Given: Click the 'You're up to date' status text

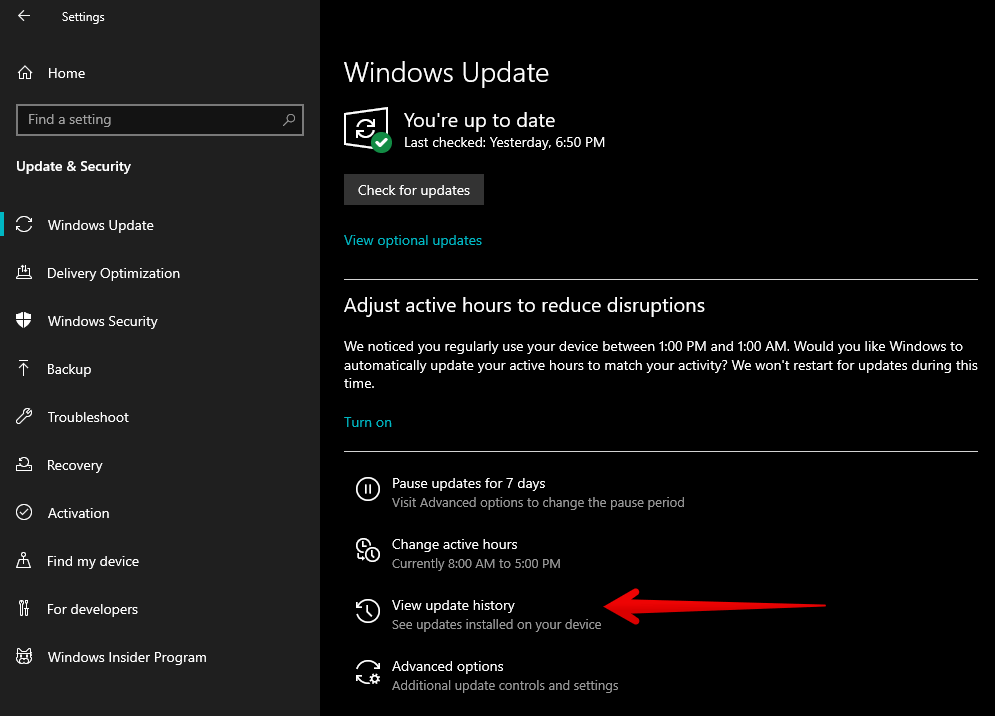Looking at the screenshot, I should tap(479, 120).
